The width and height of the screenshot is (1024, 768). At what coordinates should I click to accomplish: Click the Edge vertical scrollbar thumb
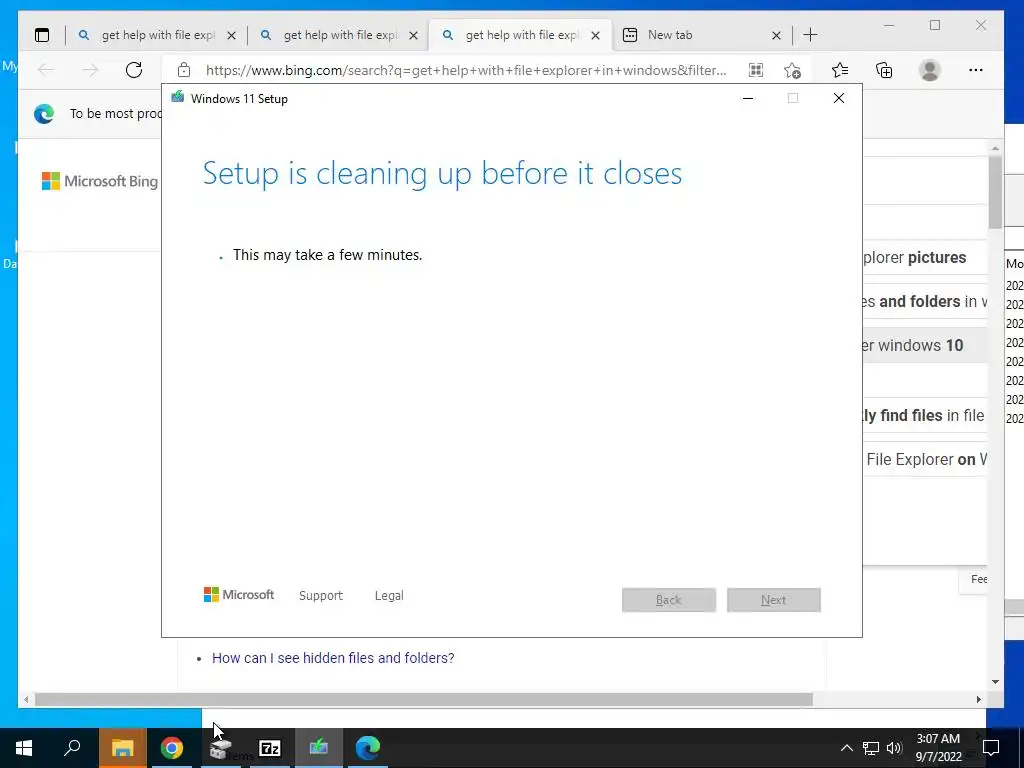pyautogui.click(x=995, y=192)
